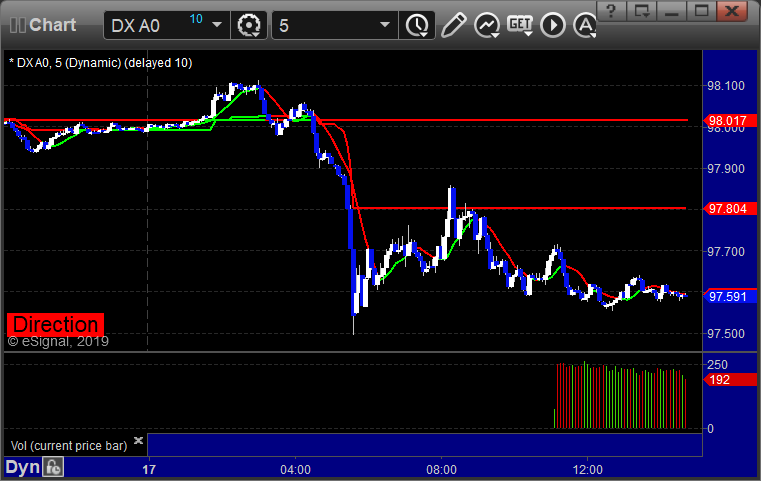761x481 pixels.
Task: Minimize the chart window
Action: [672, 11]
